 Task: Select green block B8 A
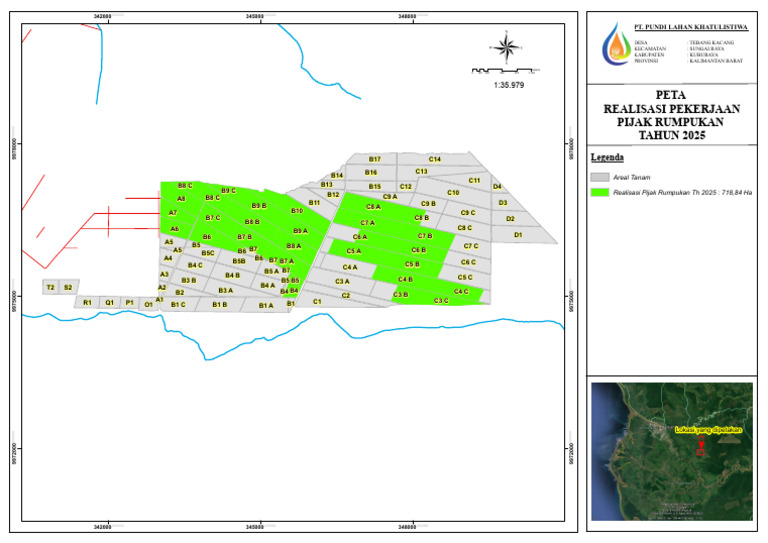point(293,246)
